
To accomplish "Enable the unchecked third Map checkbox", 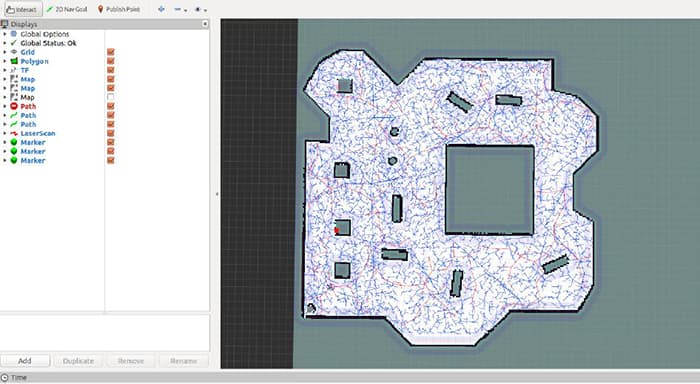I will pos(111,97).
